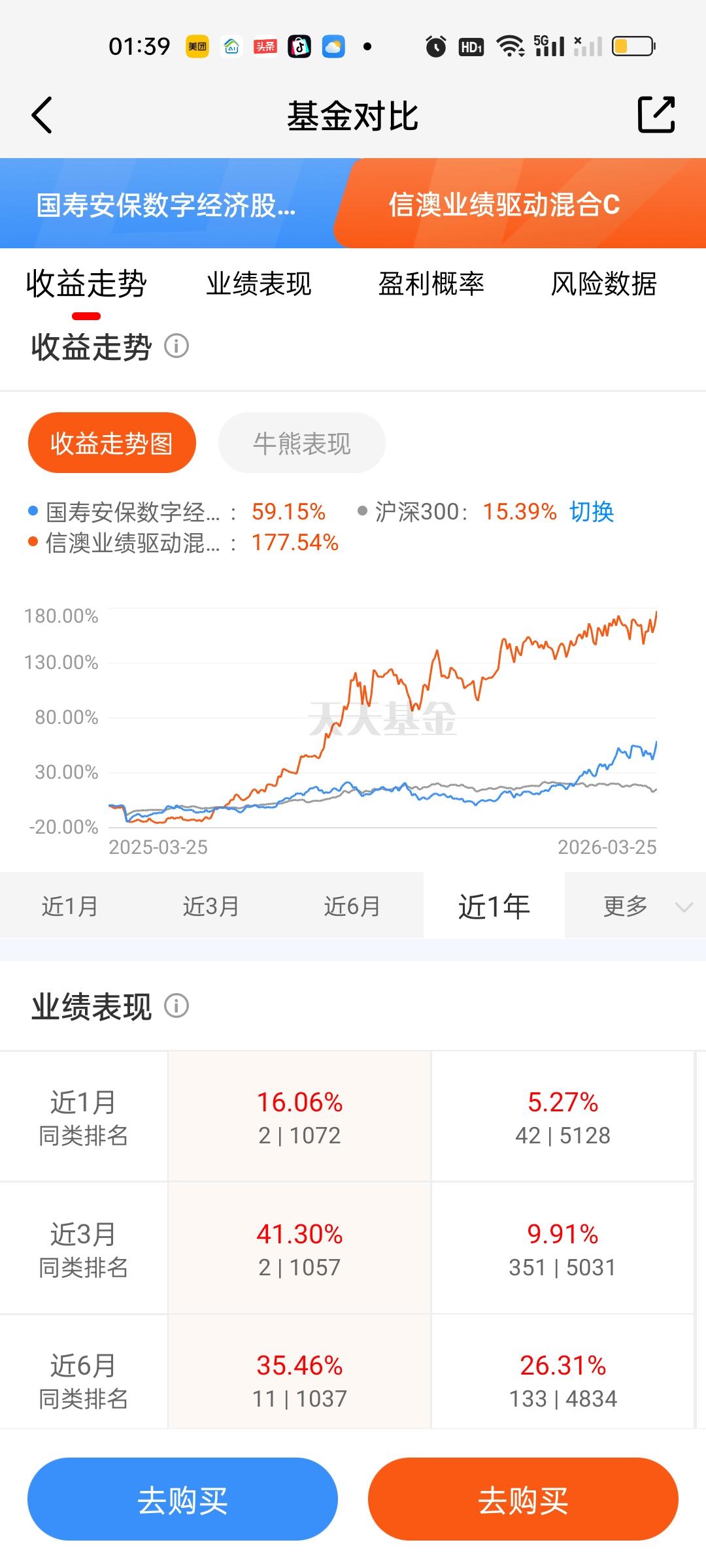706x1568 pixels.
Task: Open the Meituan notification icon in status bar
Action: point(197,46)
